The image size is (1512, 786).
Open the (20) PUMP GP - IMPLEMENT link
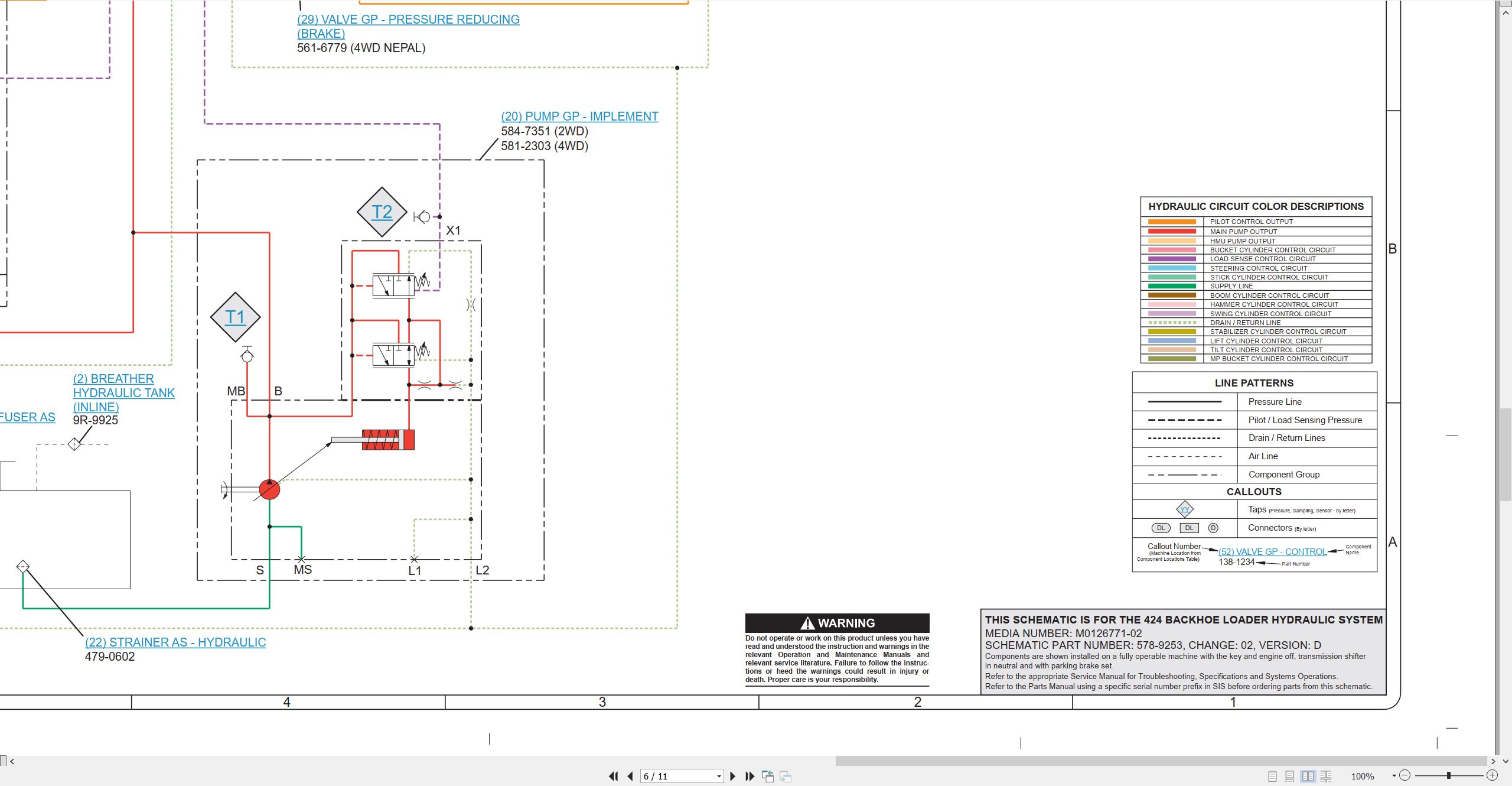pyautogui.click(x=579, y=116)
